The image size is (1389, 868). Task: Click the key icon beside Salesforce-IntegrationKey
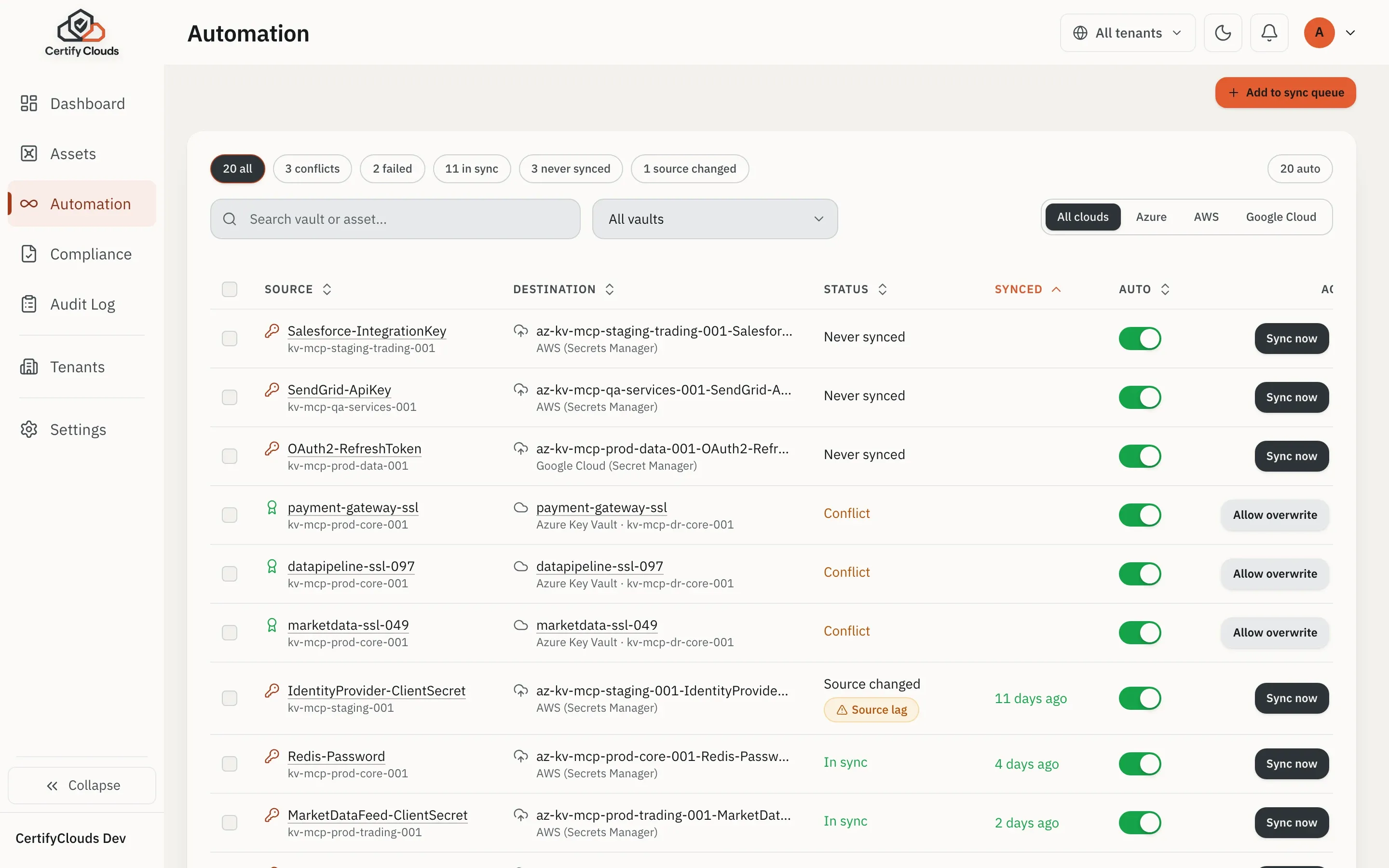pyautogui.click(x=272, y=331)
